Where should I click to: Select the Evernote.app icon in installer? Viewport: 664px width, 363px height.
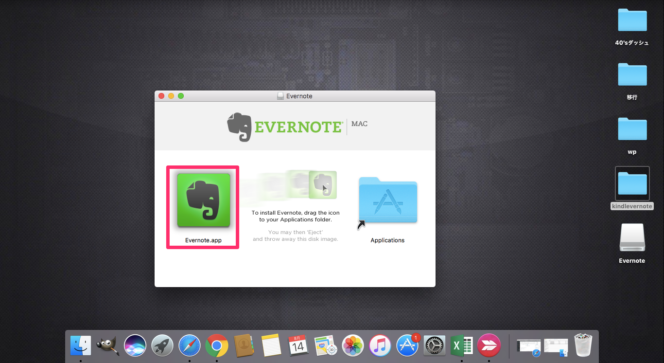[204, 200]
